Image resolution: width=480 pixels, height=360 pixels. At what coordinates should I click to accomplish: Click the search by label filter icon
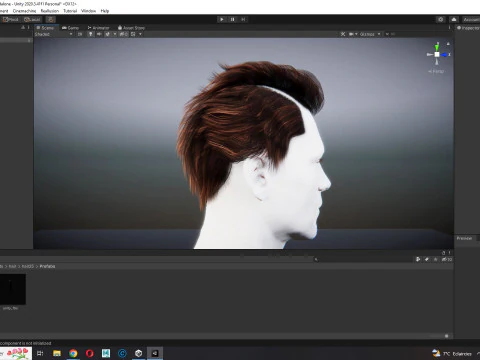(427, 259)
